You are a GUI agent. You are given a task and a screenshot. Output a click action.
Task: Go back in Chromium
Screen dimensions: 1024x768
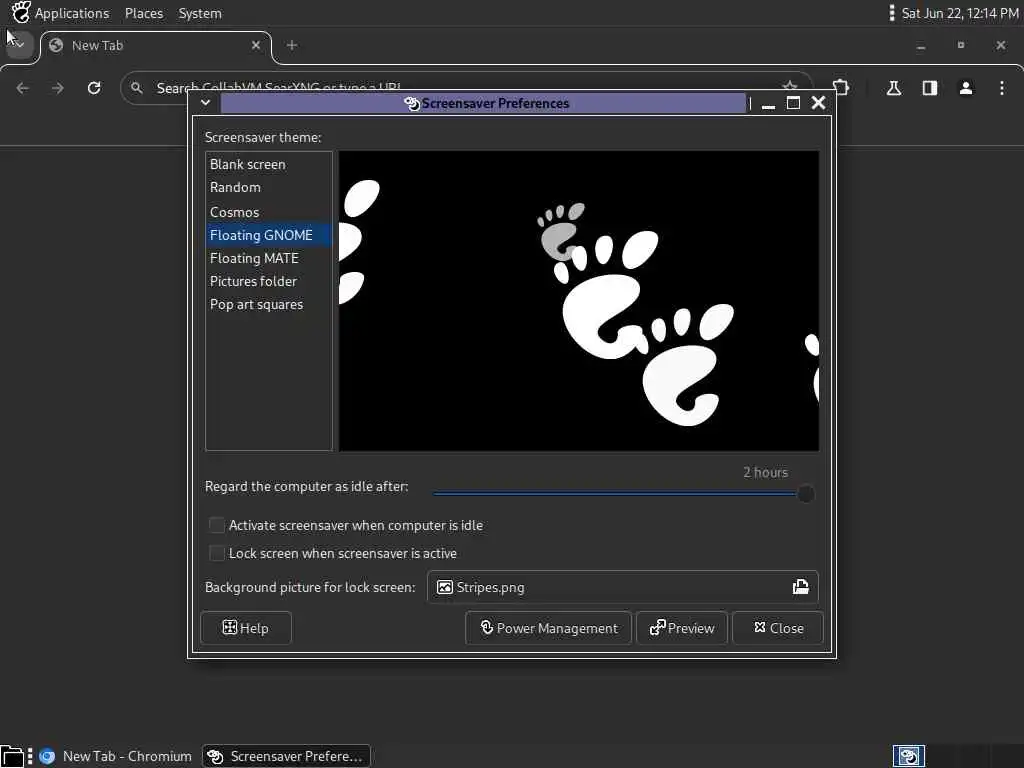point(23,88)
